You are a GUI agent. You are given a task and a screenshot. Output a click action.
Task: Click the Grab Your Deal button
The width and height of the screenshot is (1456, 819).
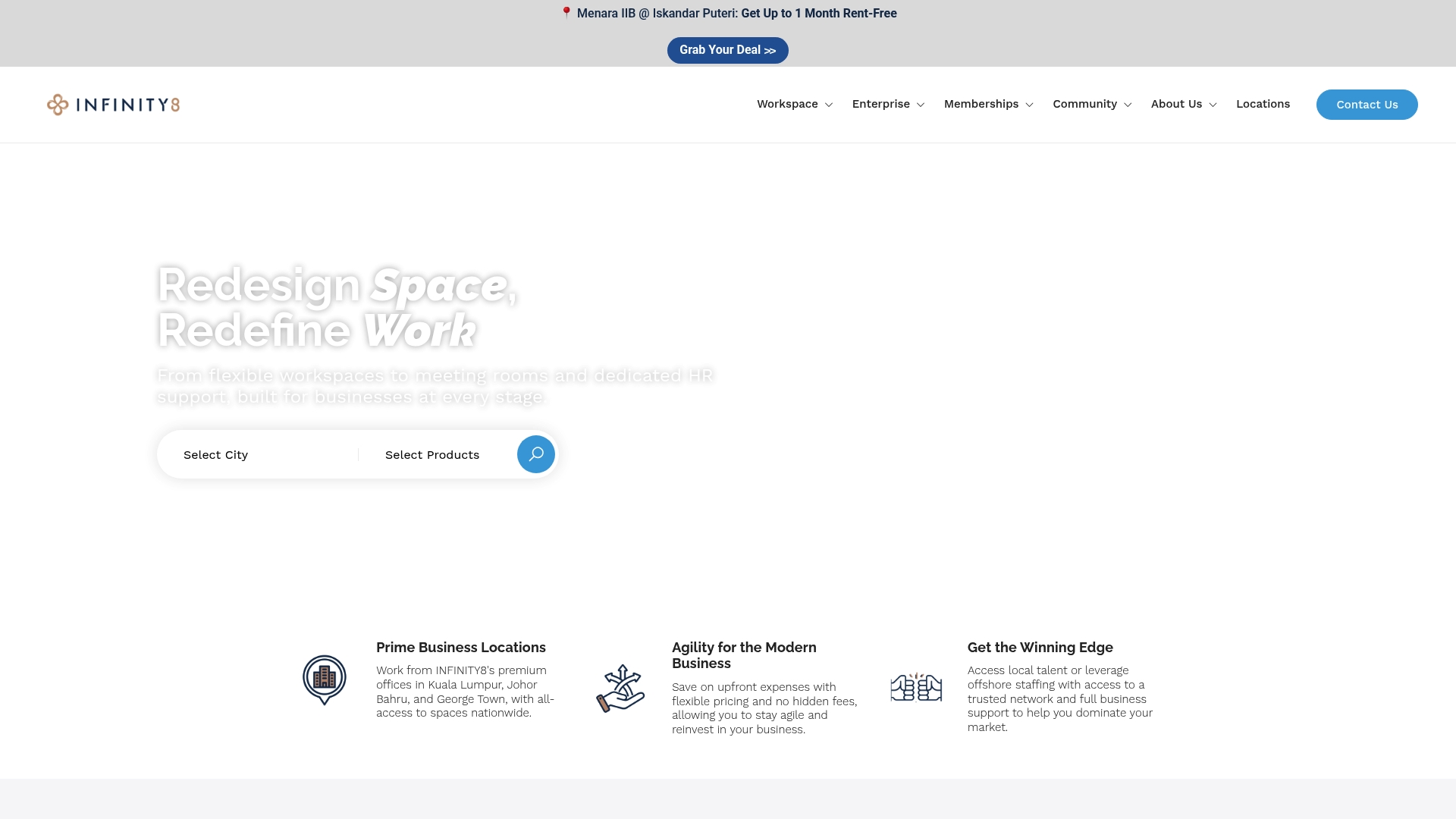(728, 50)
